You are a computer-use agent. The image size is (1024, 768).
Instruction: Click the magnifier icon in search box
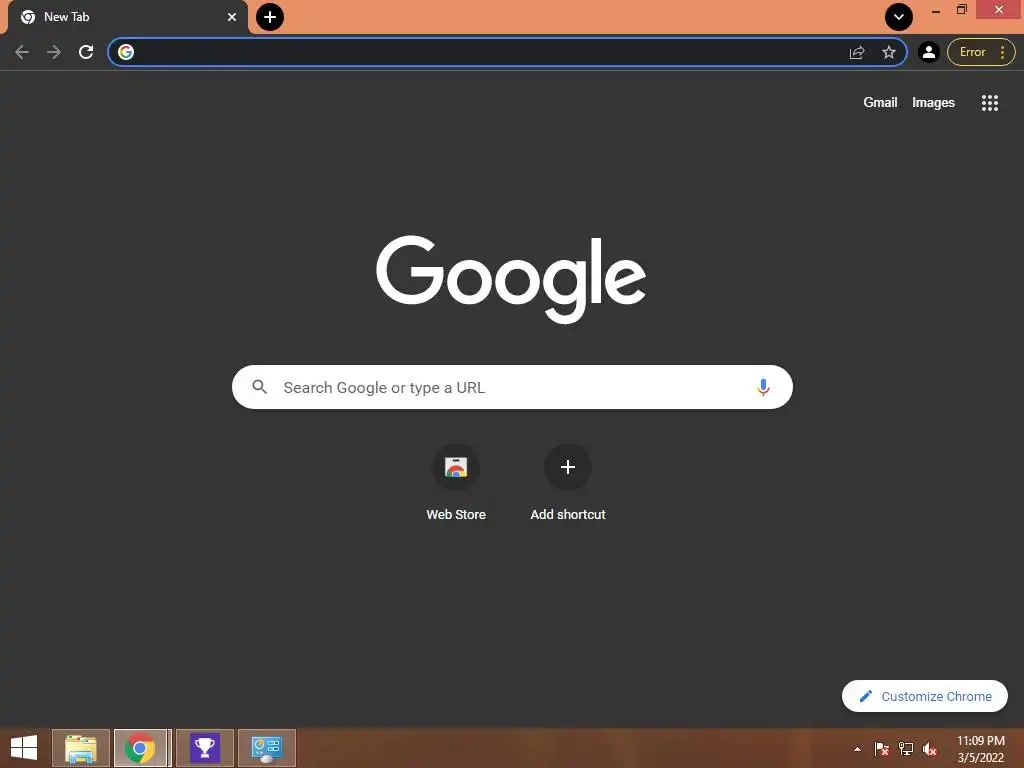click(x=259, y=387)
